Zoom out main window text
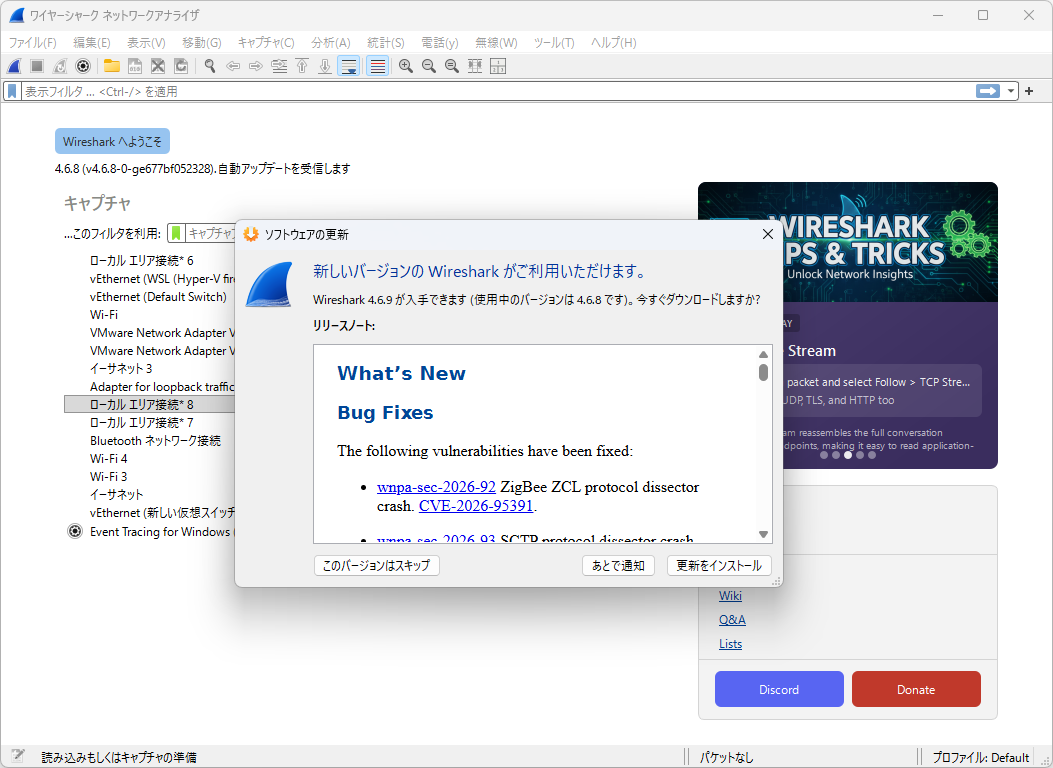The height and width of the screenshot is (768, 1053). [428, 66]
